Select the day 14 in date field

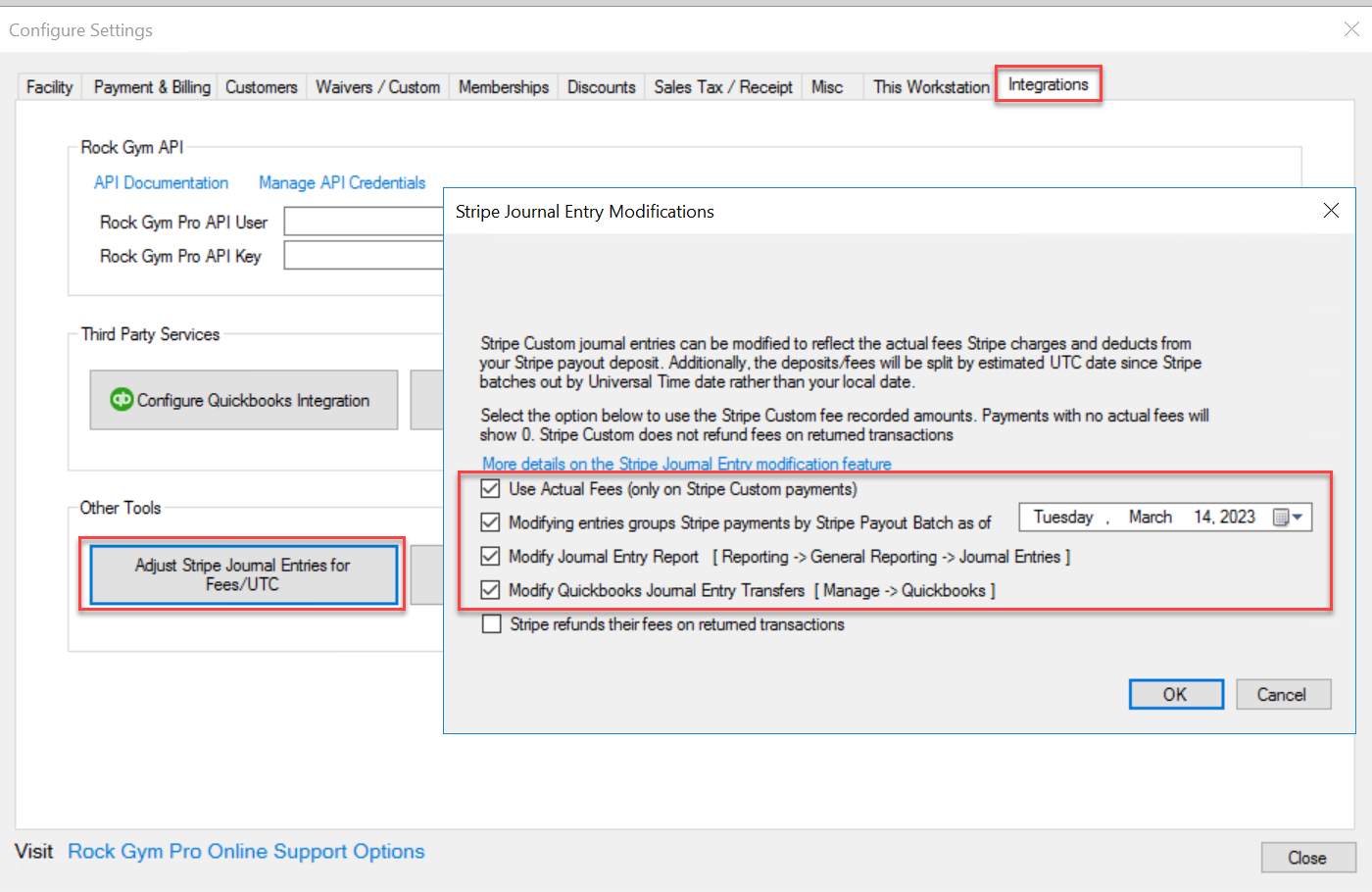tap(1202, 517)
